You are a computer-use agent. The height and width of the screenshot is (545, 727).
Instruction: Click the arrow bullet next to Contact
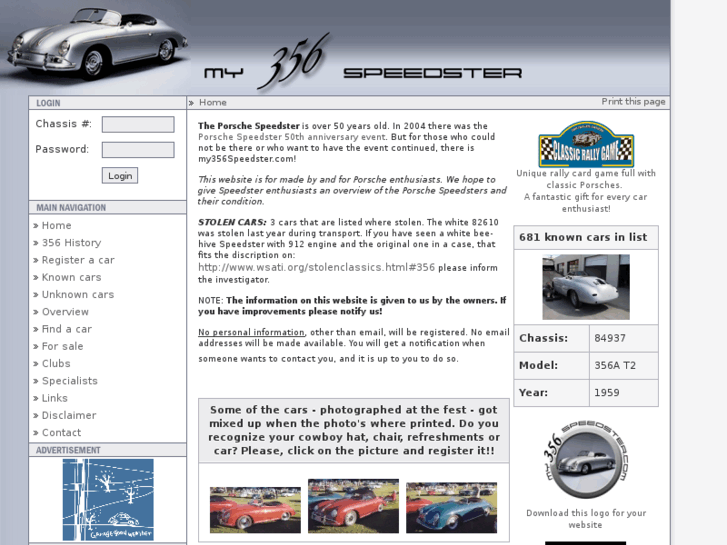(36, 433)
